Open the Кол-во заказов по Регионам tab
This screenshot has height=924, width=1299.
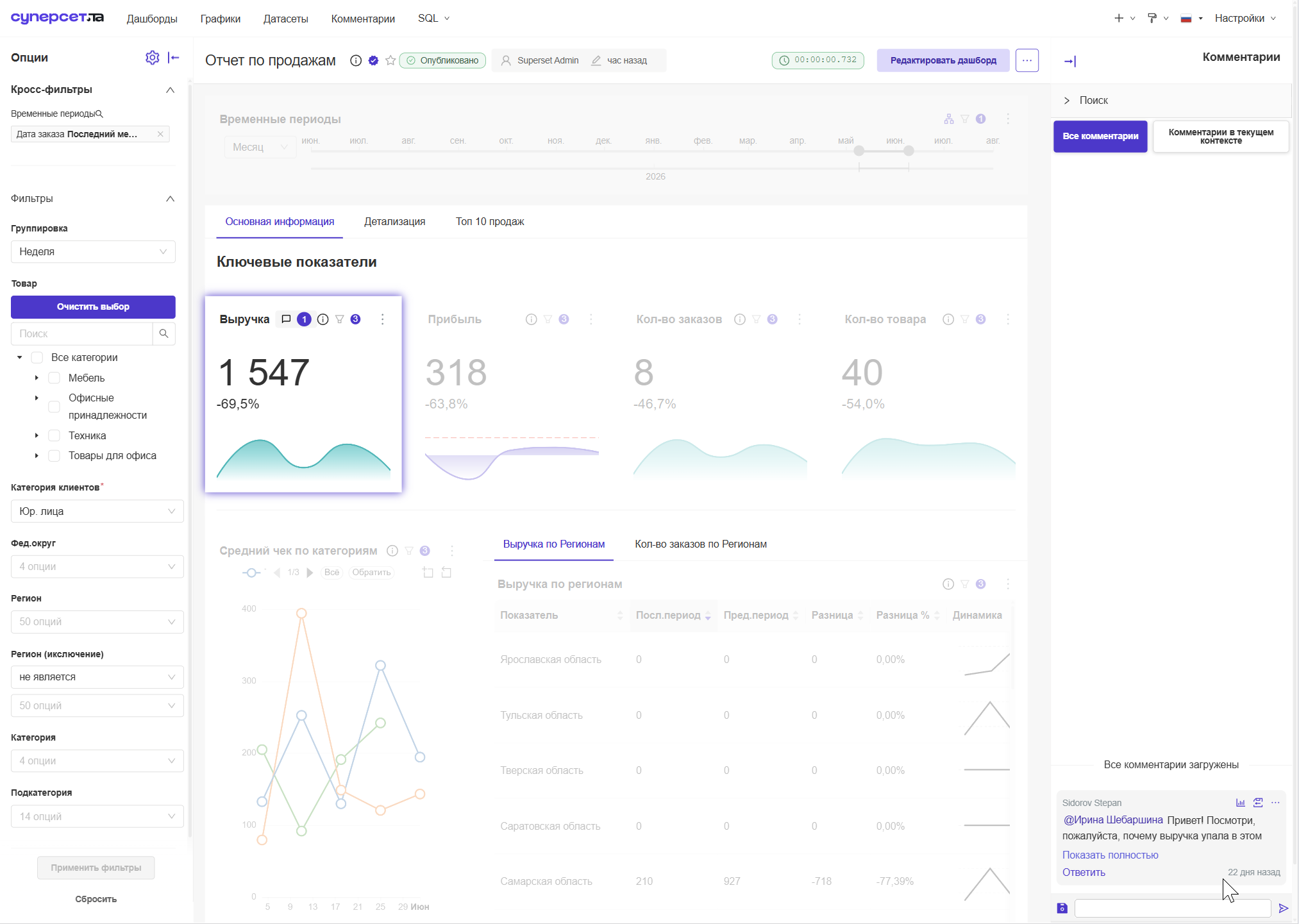701,544
